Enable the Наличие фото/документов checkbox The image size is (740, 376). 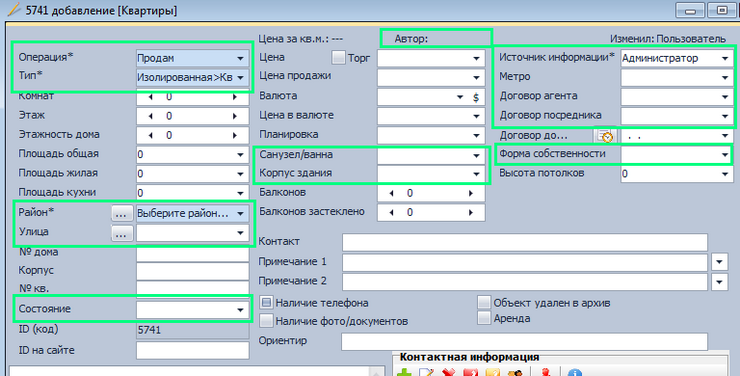[266, 321]
